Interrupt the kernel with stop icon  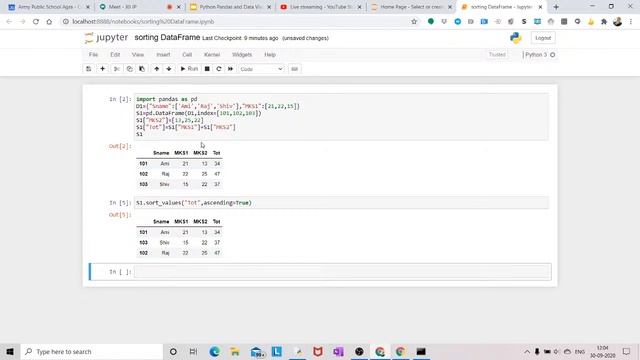[207, 69]
